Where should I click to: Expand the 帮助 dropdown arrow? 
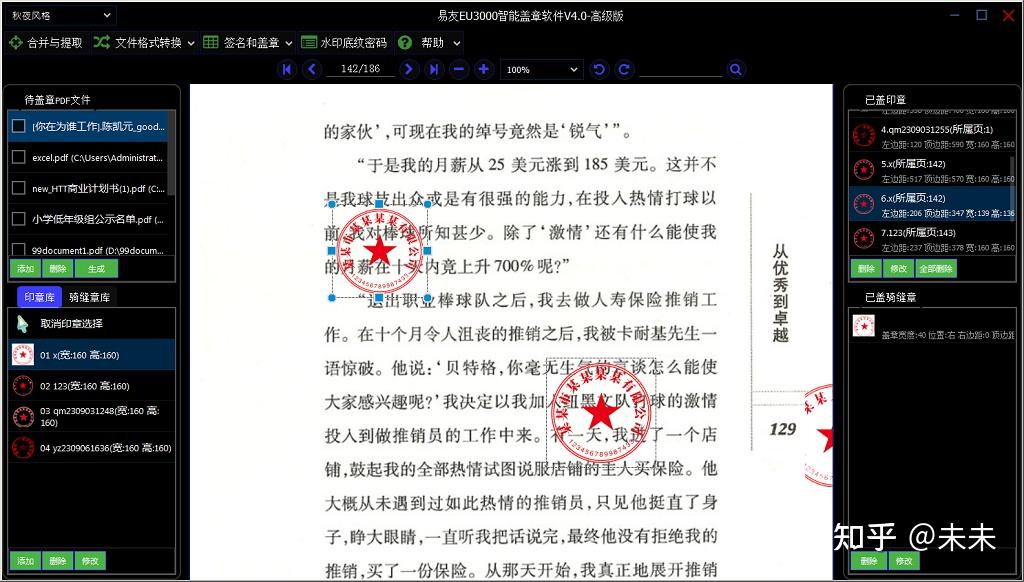point(456,43)
